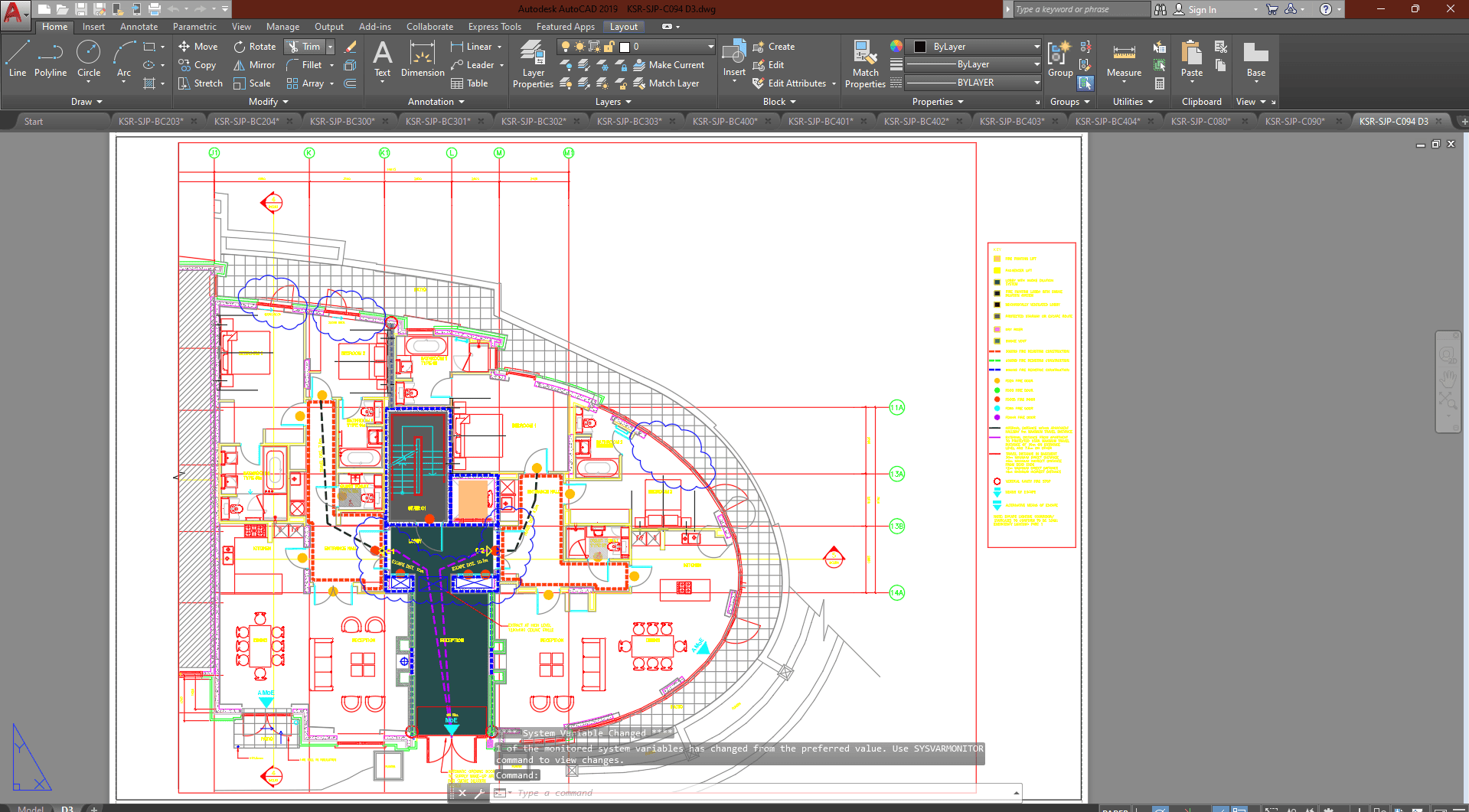Click the Quick Calculator icon
The width and height of the screenshot is (1469, 812).
pos(1160,83)
